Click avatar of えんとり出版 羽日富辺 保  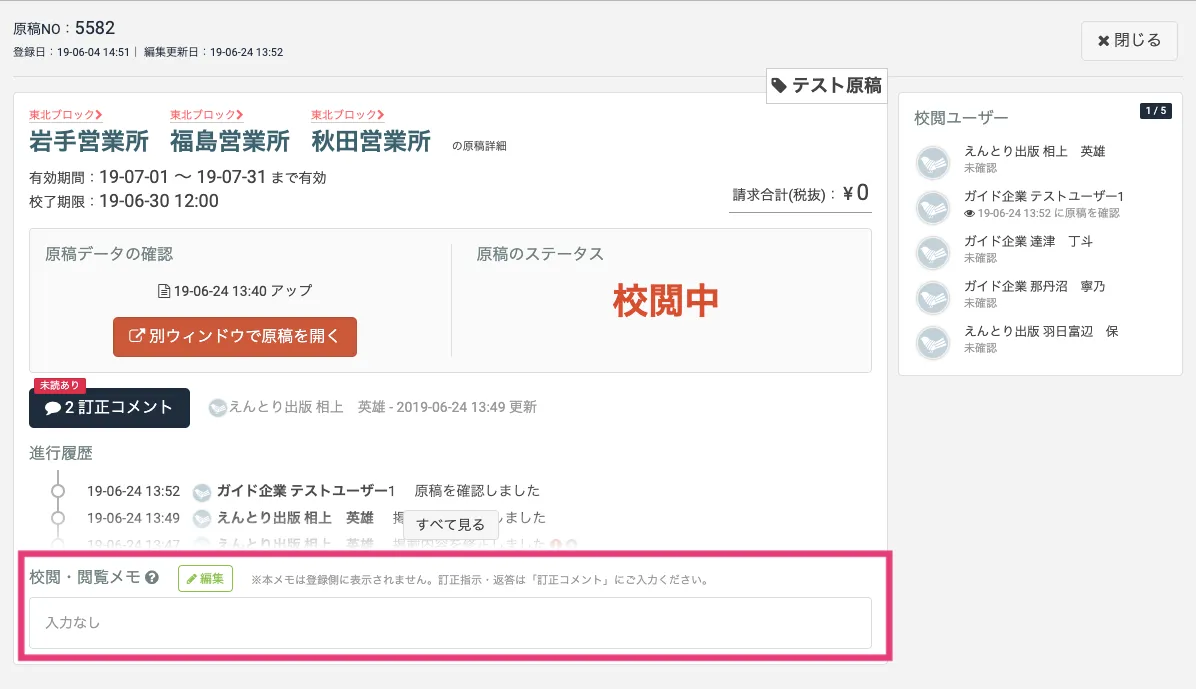tap(933, 343)
